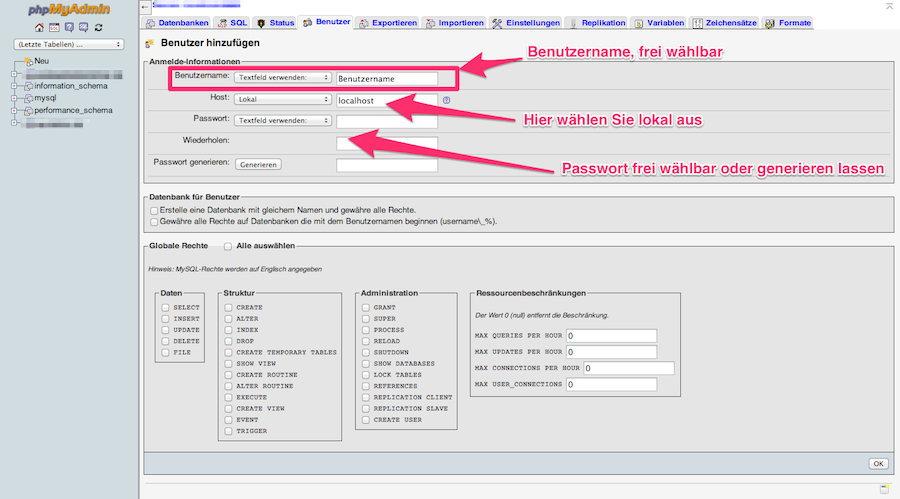Click the Passwort input field

387,122
